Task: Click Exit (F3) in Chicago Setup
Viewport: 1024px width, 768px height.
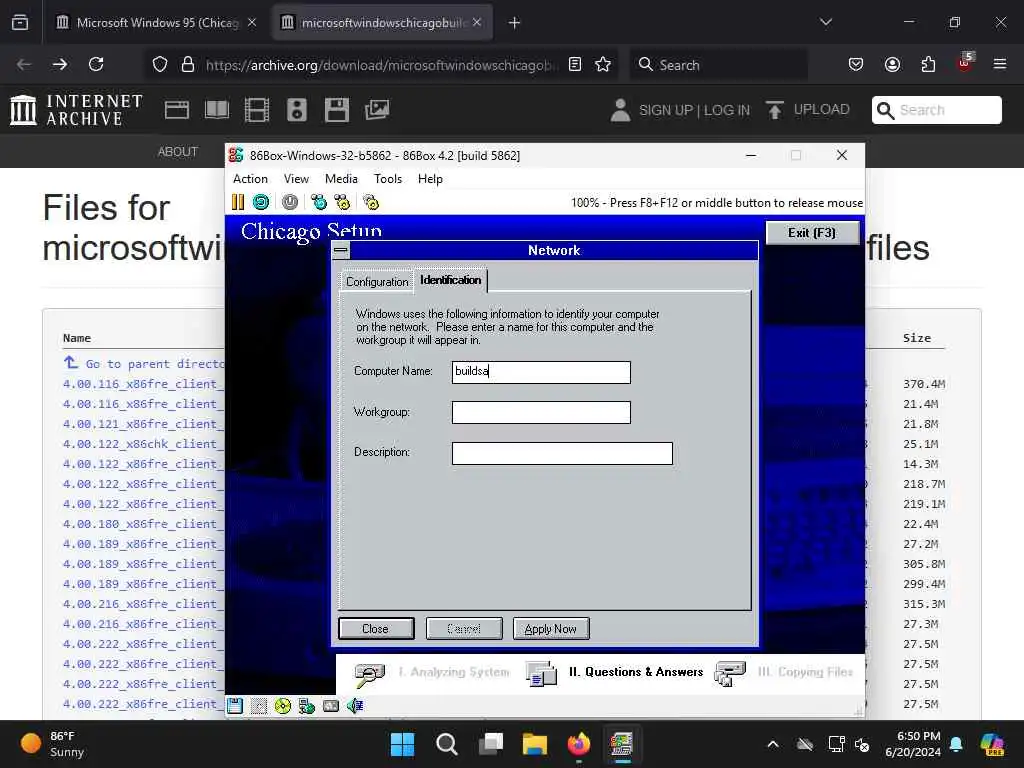Action: pos(812,232)
